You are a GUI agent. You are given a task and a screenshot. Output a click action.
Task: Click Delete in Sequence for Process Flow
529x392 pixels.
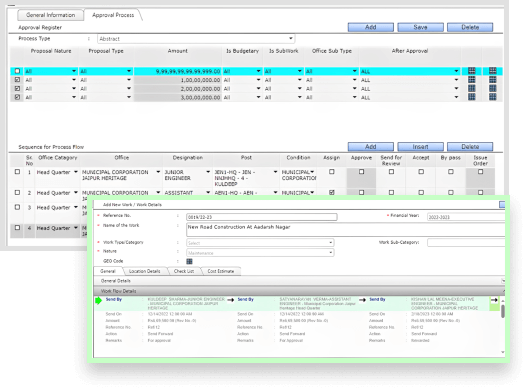coord(470,147)
